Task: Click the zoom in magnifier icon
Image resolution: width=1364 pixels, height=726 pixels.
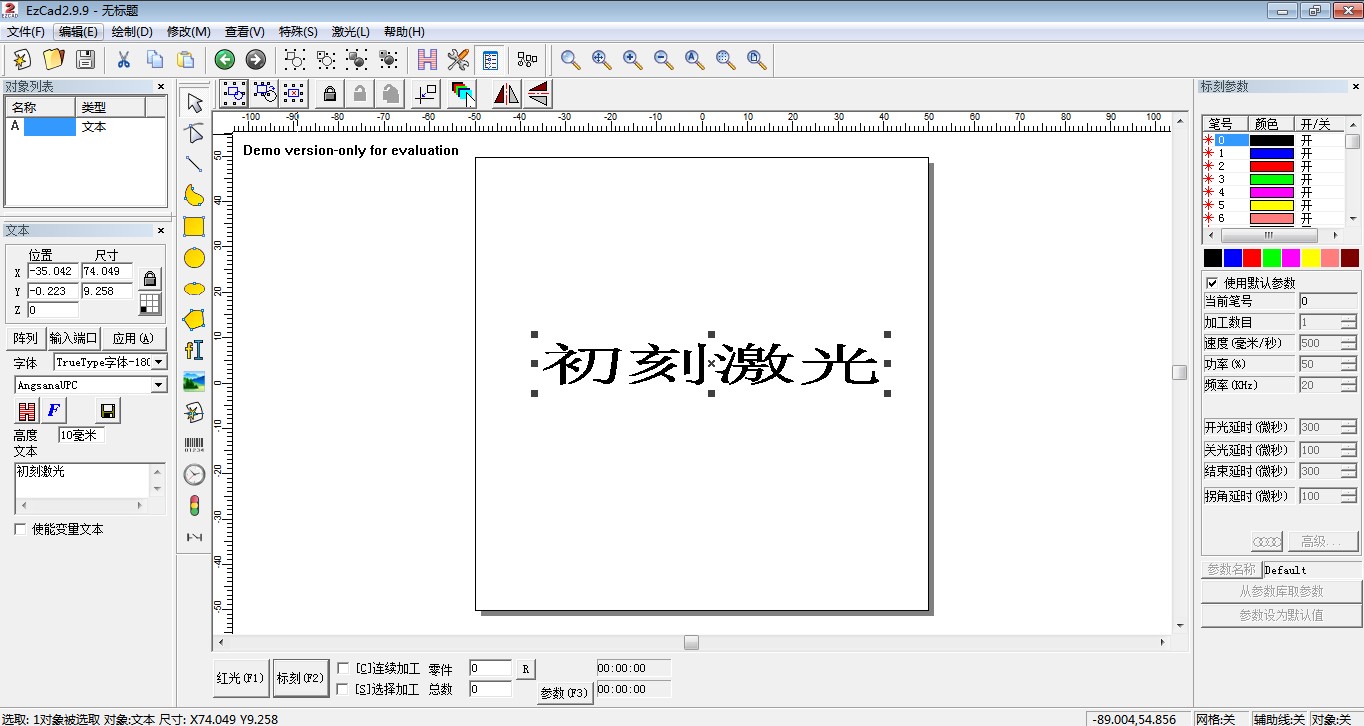Action: pos(630,59)
